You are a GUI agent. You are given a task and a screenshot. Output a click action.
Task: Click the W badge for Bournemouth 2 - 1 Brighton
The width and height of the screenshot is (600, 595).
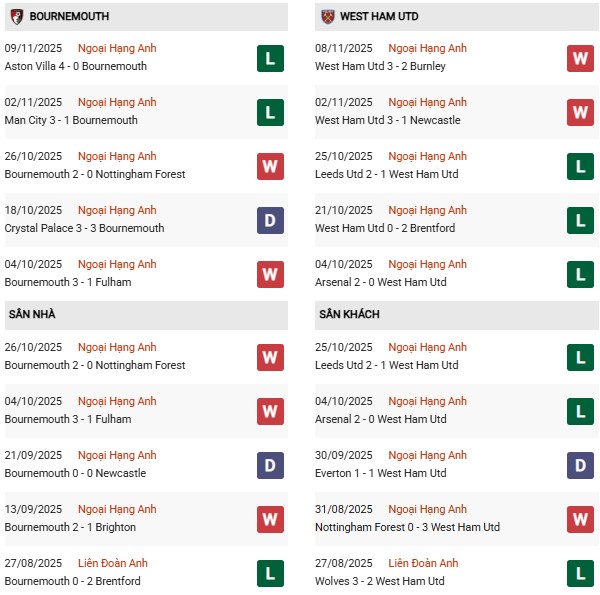click(270, 519)
